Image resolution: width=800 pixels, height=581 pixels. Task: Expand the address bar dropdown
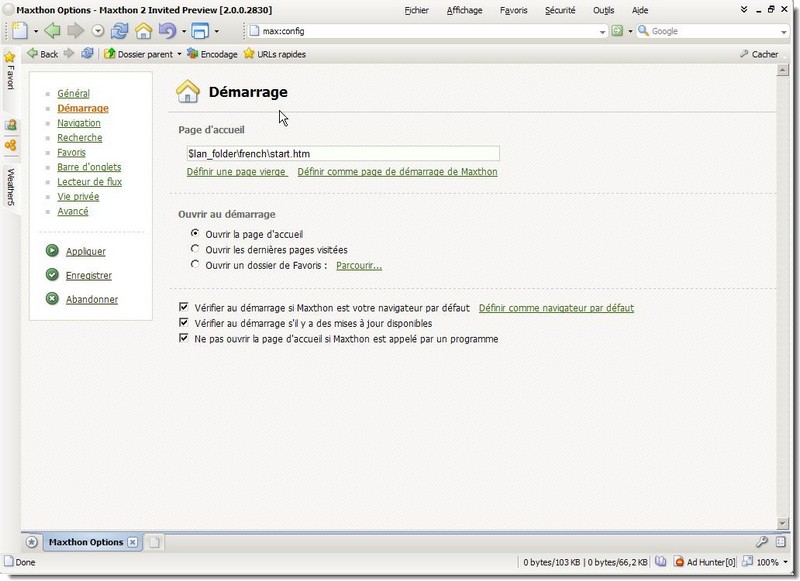coord(603,32)
